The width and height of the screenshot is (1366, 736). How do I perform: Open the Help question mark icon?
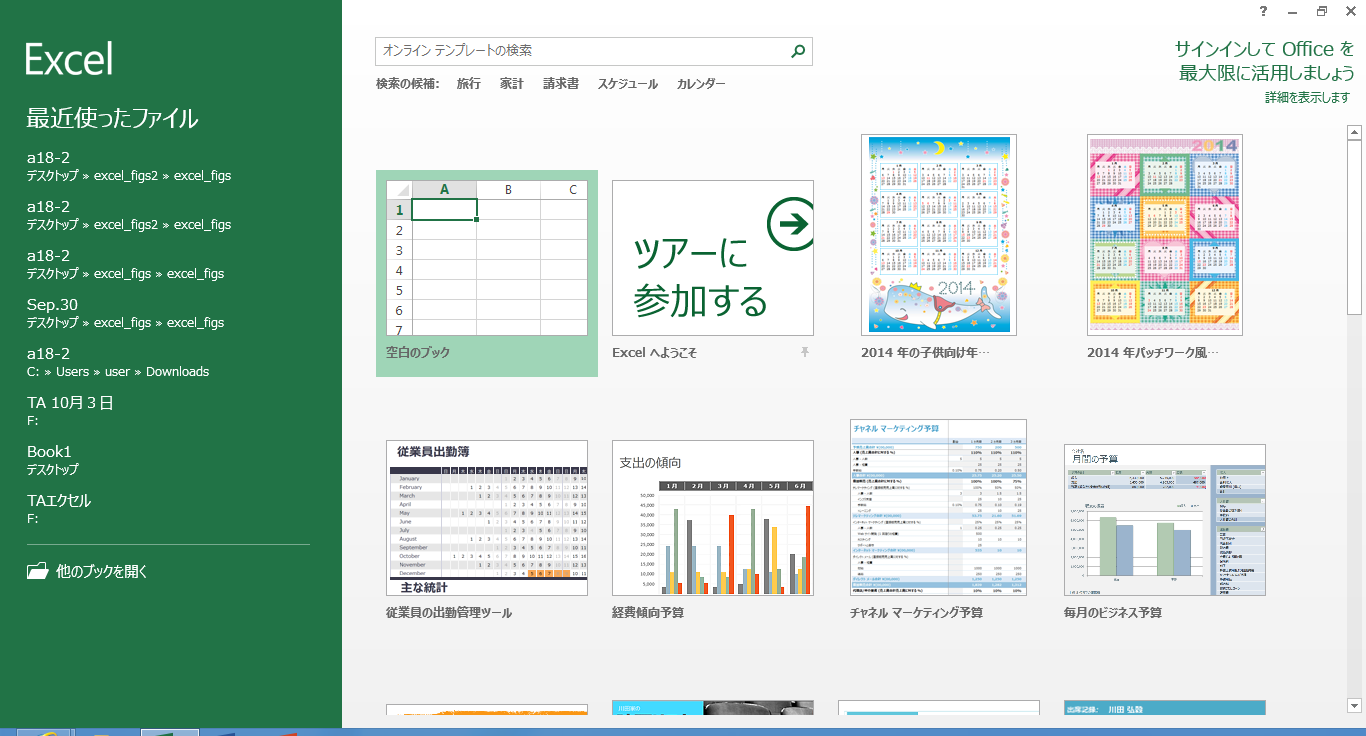pyautogui.click(x=1264, y=11)
